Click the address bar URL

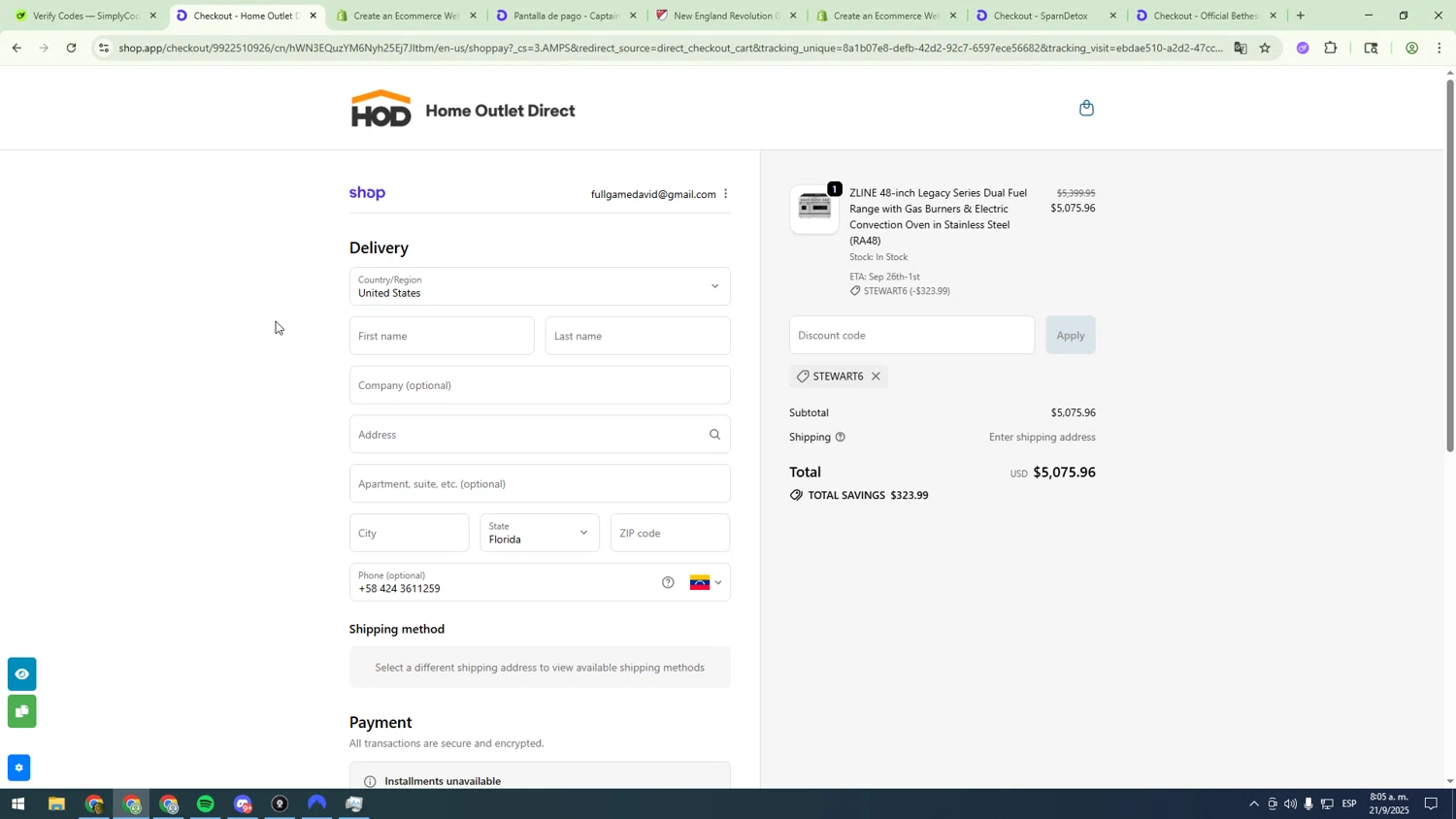pyautogui.click(x=670, y=48)
